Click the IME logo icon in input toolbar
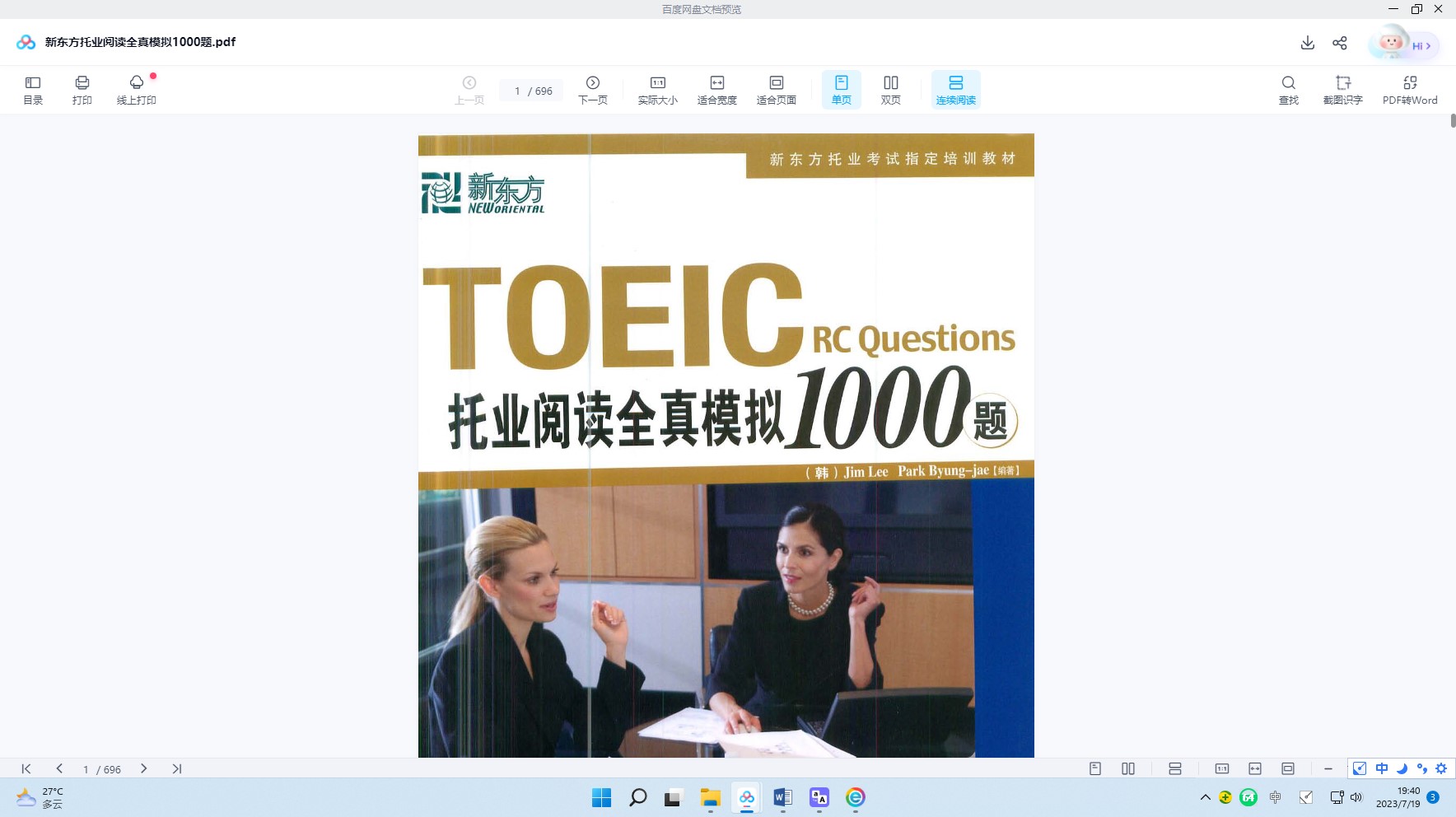 click(1360, 768)
